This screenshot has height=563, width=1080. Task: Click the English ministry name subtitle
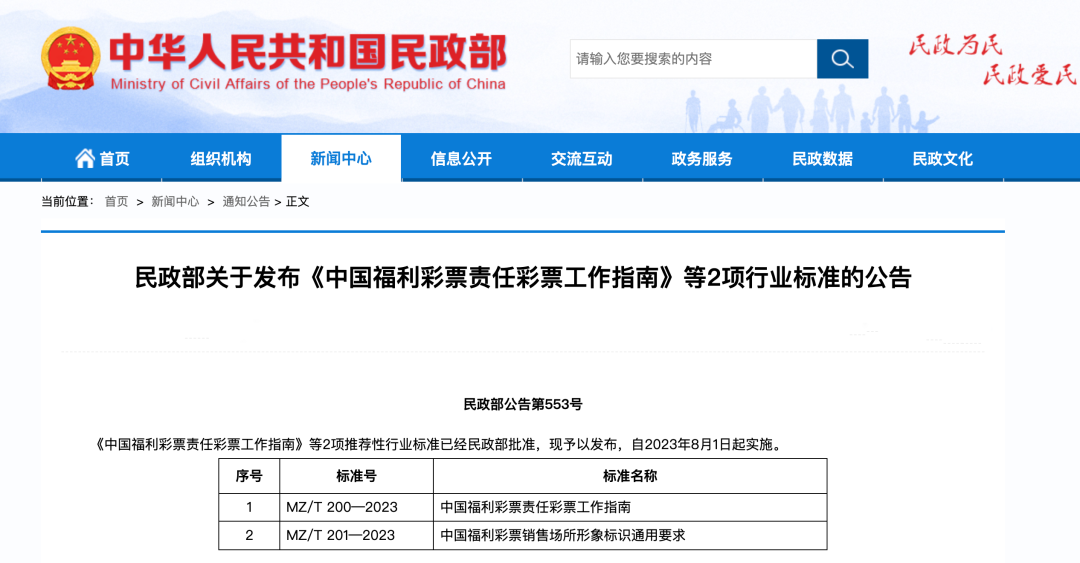coord(308,84)
